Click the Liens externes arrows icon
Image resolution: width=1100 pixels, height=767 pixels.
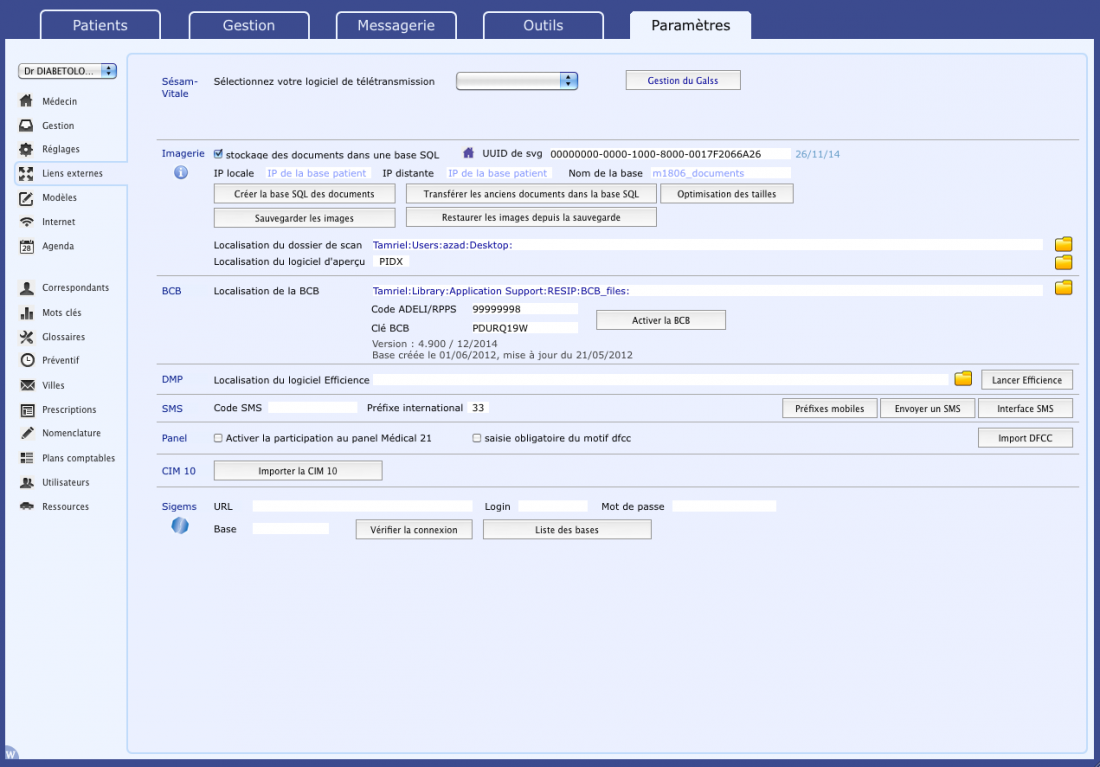(x=26, y=173)
